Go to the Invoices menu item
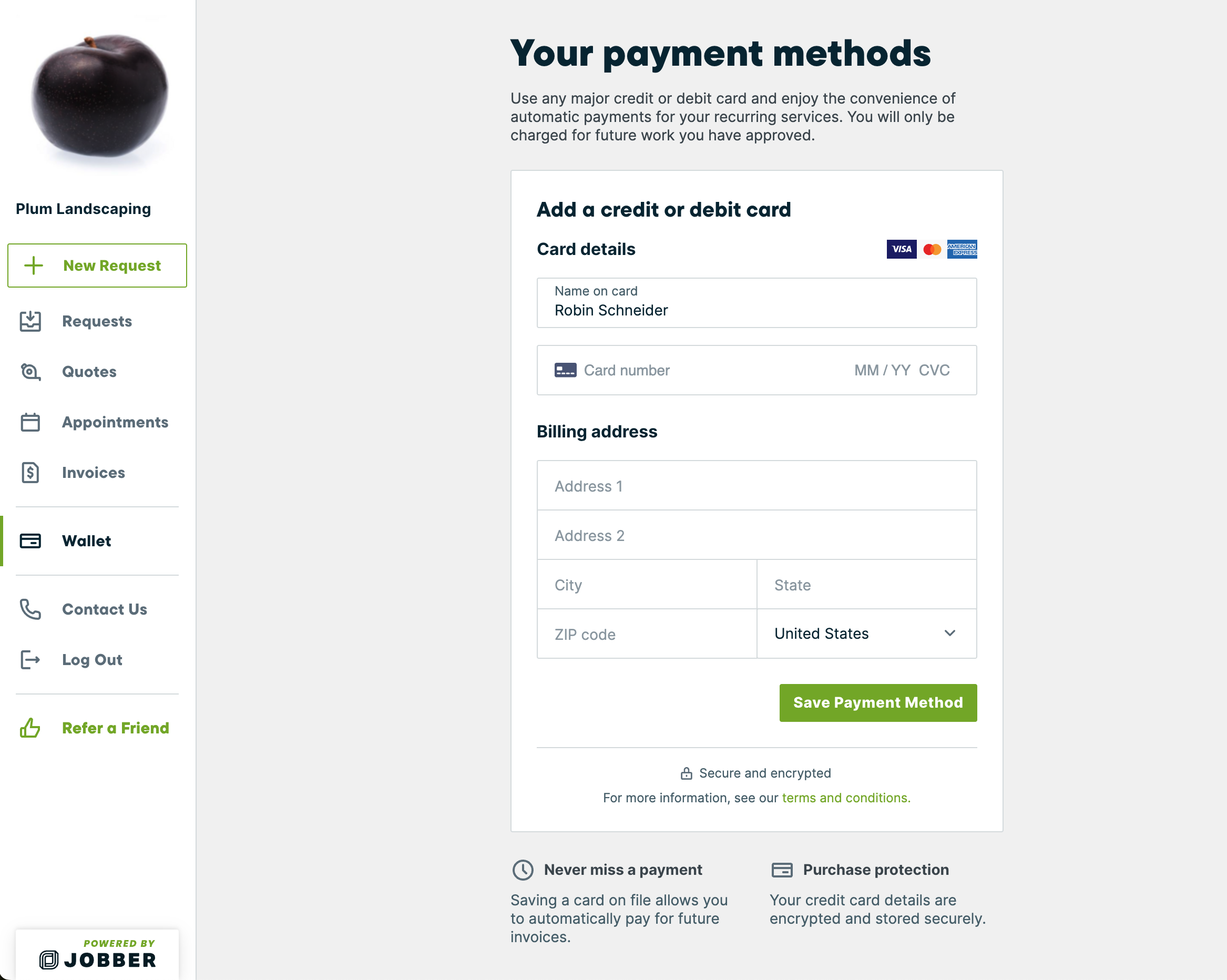 pyautogui.click(x=94, y=472)
